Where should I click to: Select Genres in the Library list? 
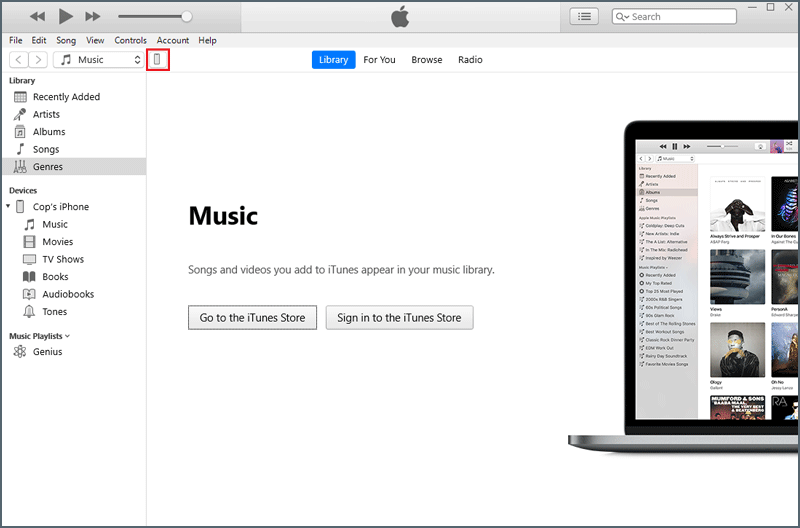(73, 166)
